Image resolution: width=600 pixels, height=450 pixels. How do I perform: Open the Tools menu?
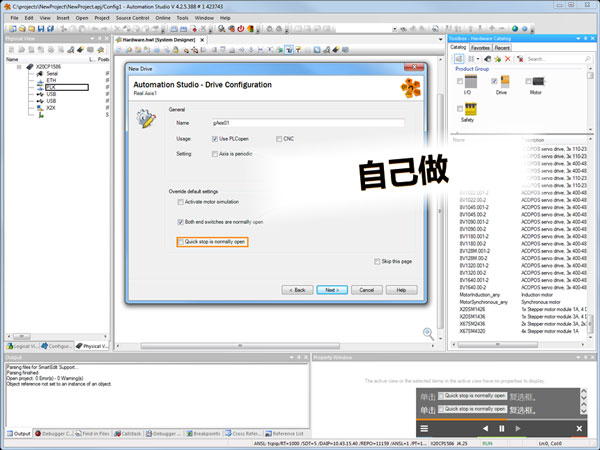(183, 18)
